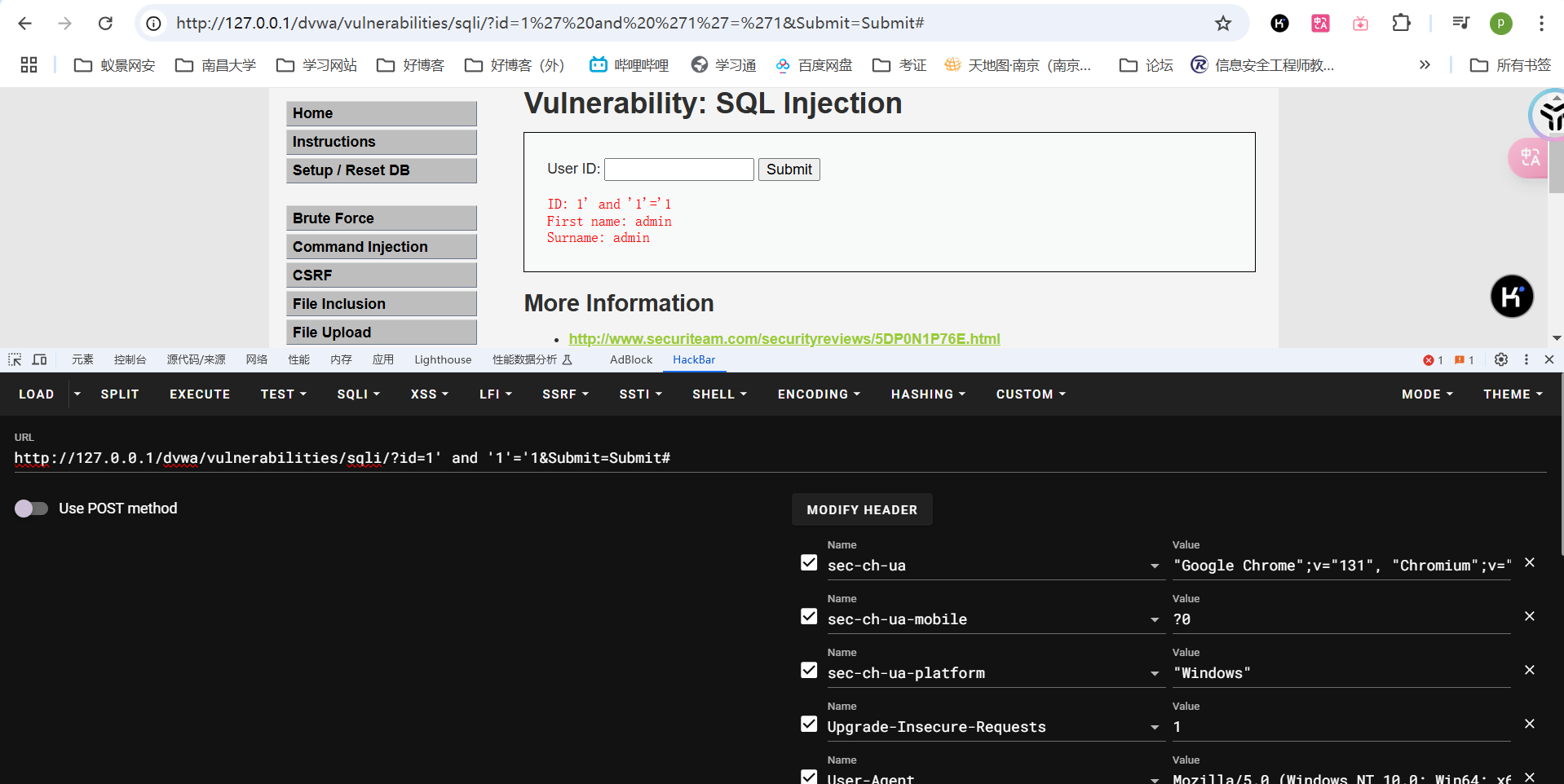The height and width of the screenshot is (784, 1564).
Task: Open the sec-ch-ua-platform name dropdown
Action: point(1155,673)
